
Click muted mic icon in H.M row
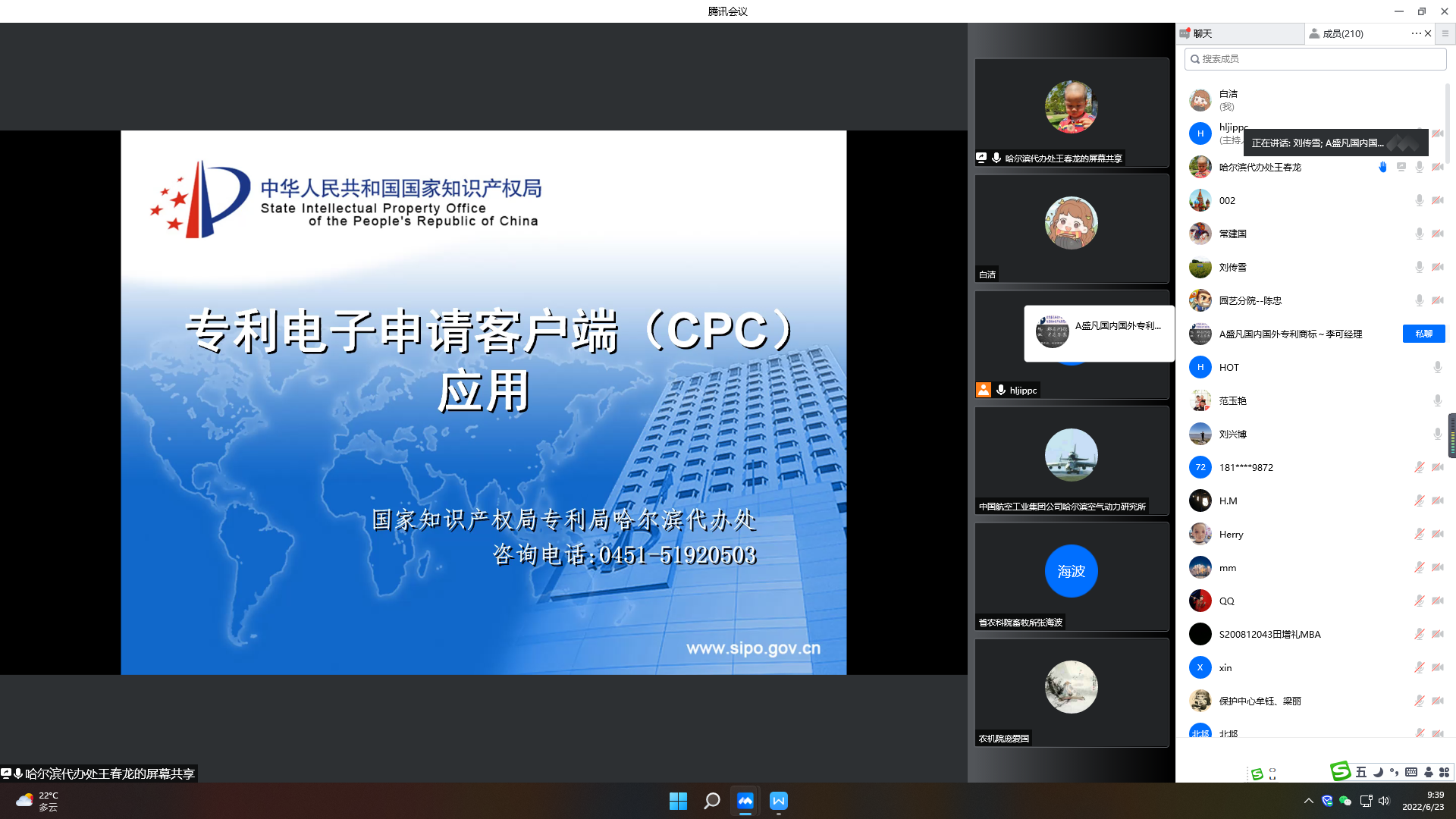[x=1420, y=500]
